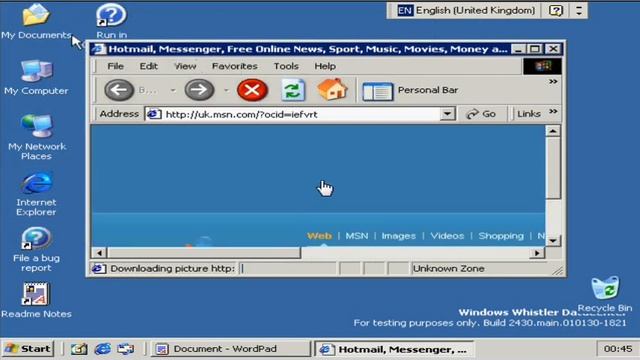Open the View menu

[185, 66]
